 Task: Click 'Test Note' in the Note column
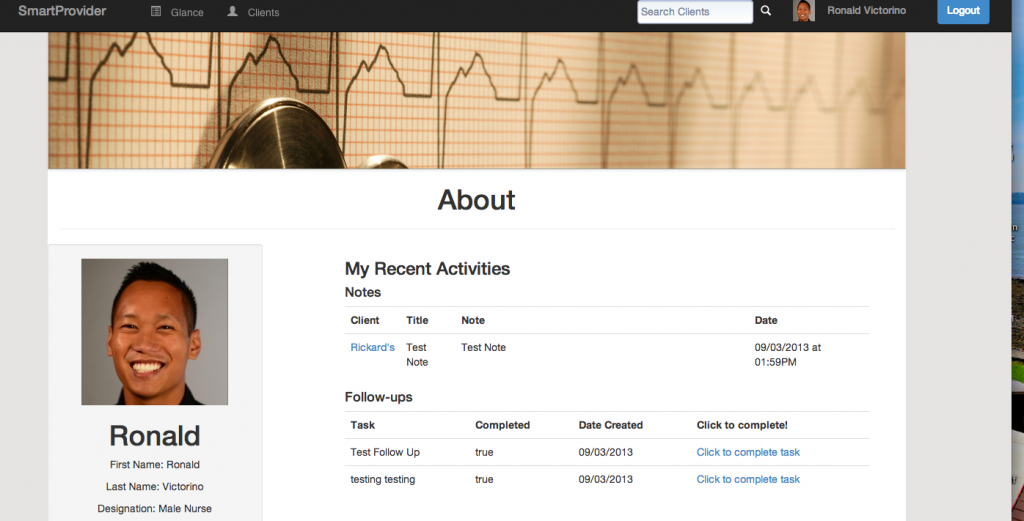pos(483,347)
